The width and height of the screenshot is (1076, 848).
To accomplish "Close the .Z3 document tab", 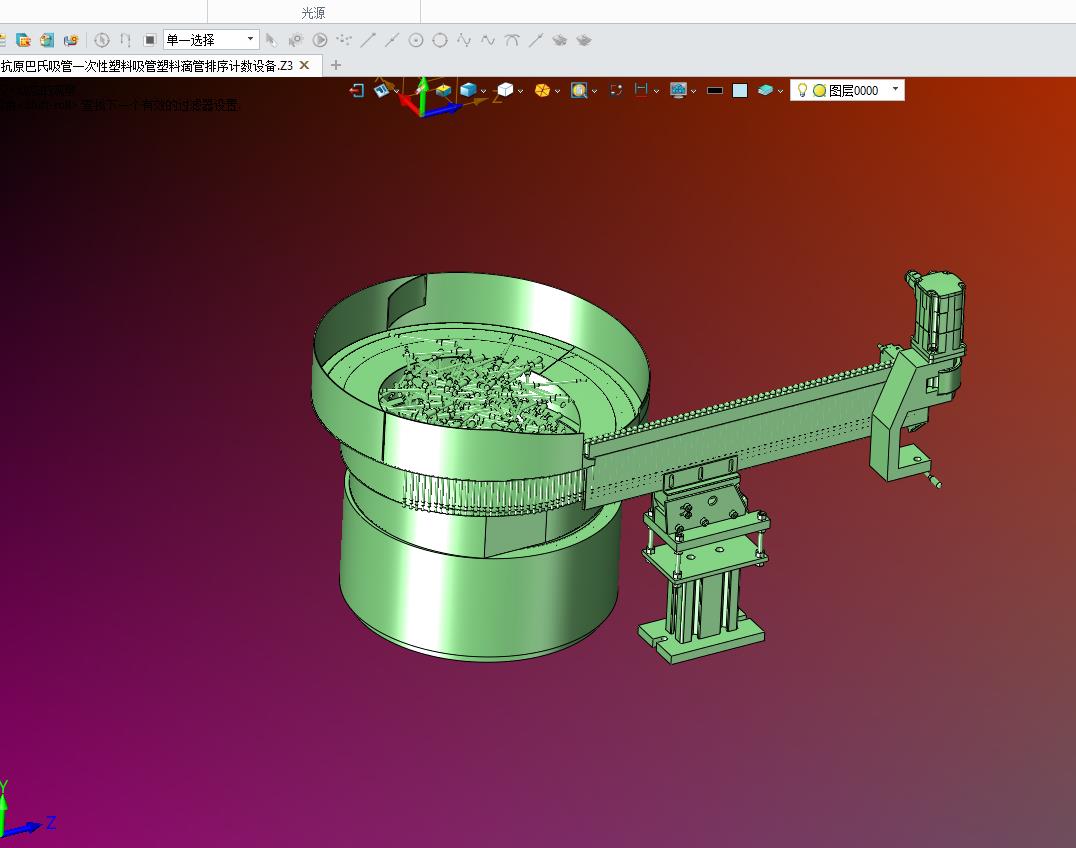I will coord(305,65).
